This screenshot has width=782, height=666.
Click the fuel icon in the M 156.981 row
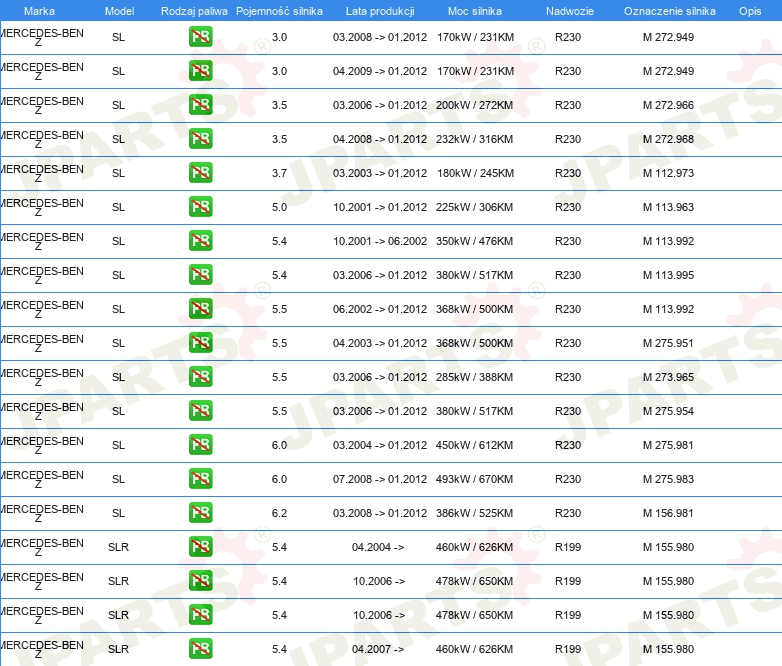coord(200,513)
